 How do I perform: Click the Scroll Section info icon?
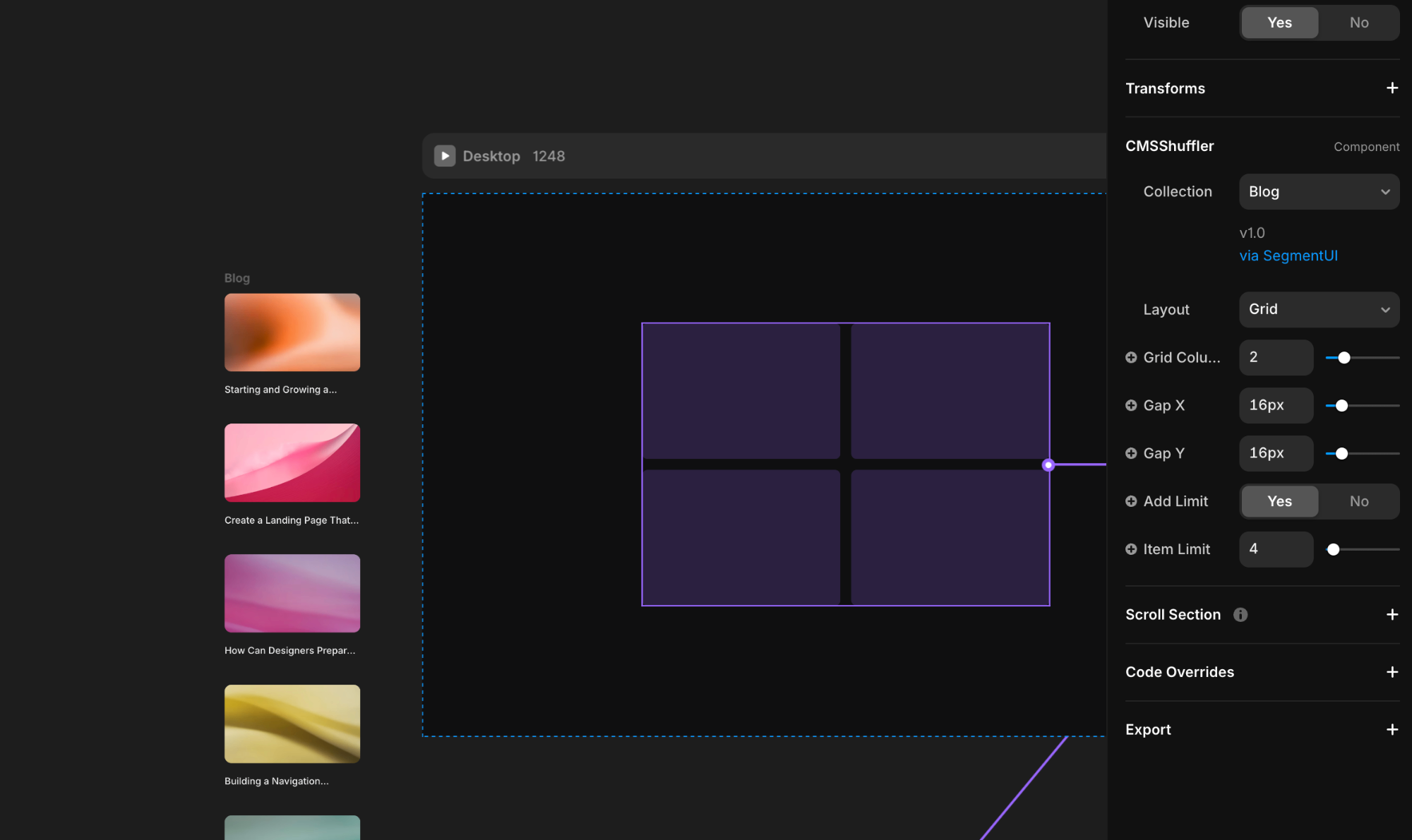point(1240,615)
